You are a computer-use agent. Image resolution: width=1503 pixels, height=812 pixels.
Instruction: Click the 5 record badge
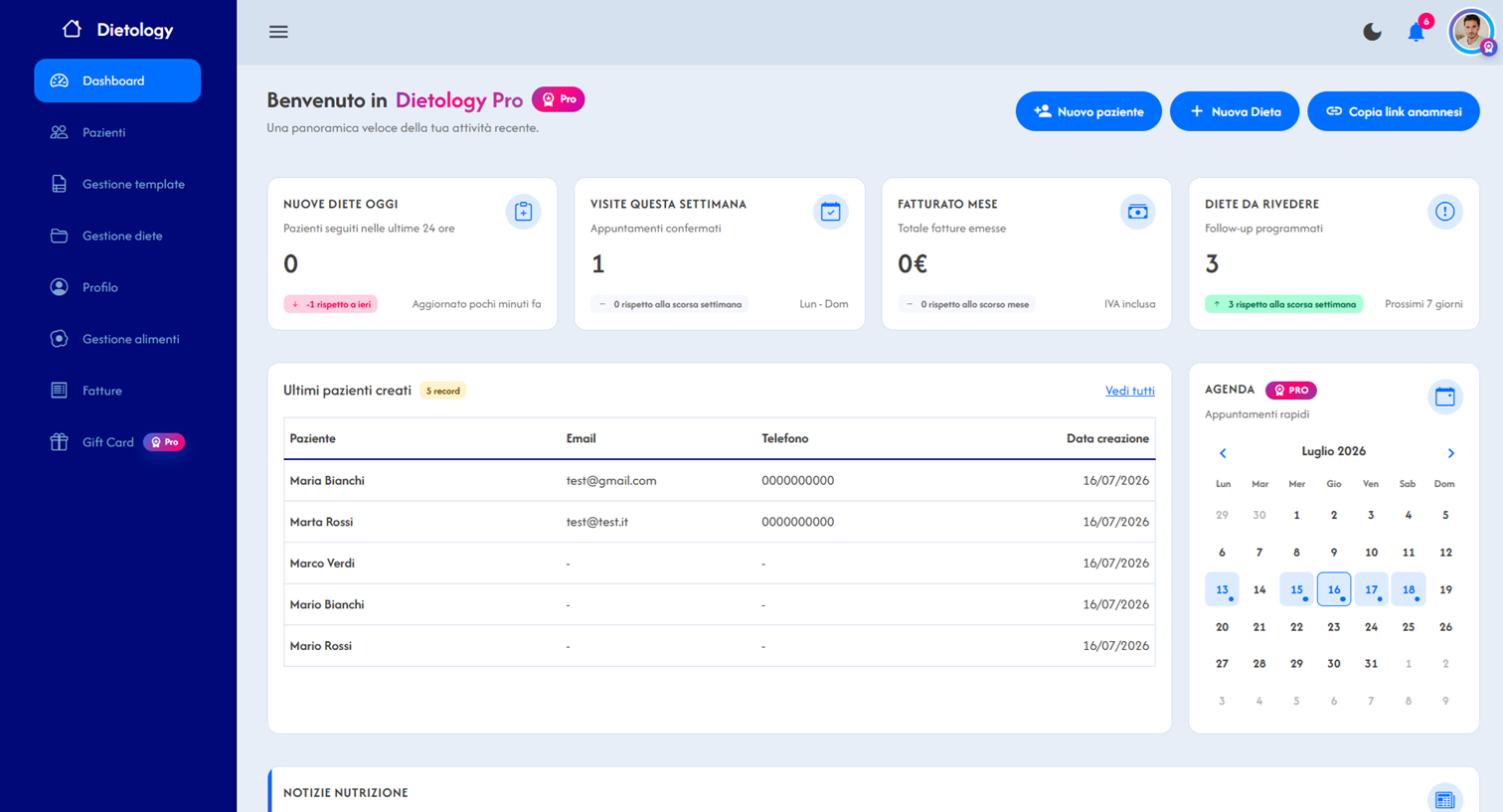coord(443,391)
